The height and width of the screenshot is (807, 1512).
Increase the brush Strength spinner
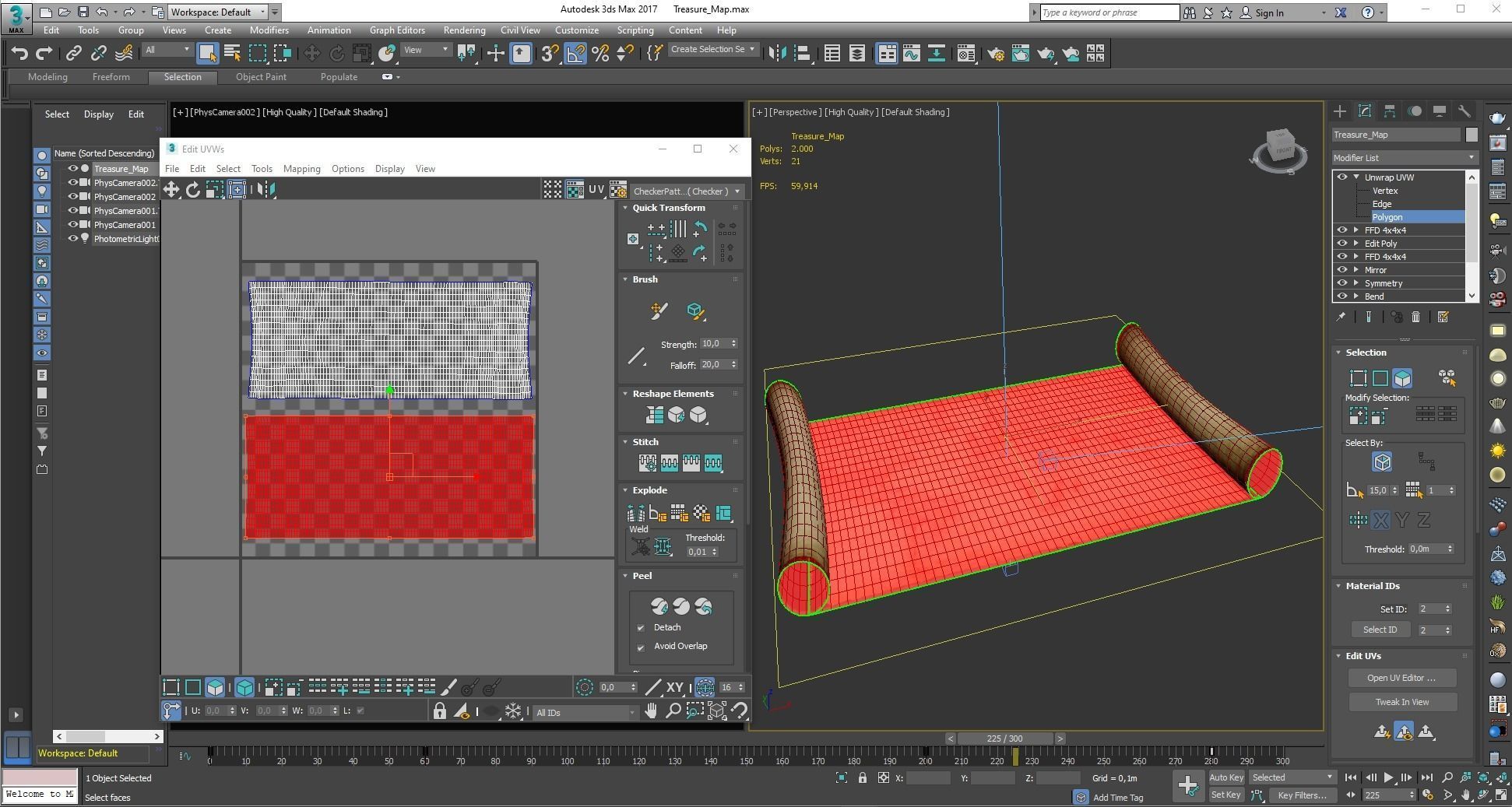pos(734,341)
